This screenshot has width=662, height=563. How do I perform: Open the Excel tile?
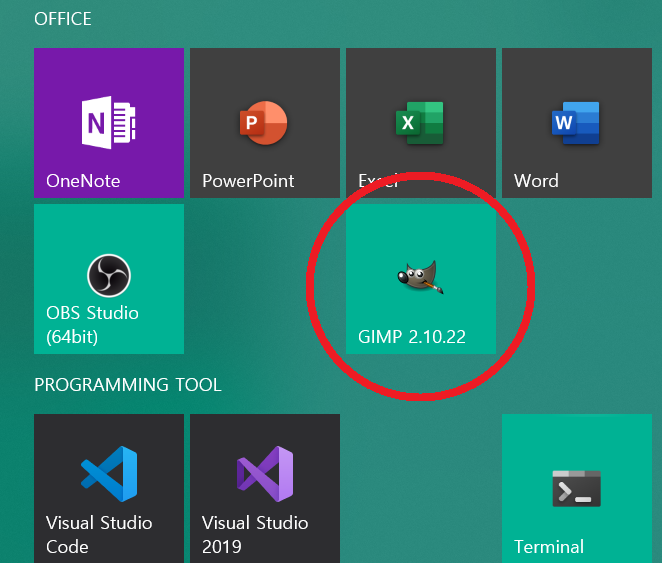[421, 123]
